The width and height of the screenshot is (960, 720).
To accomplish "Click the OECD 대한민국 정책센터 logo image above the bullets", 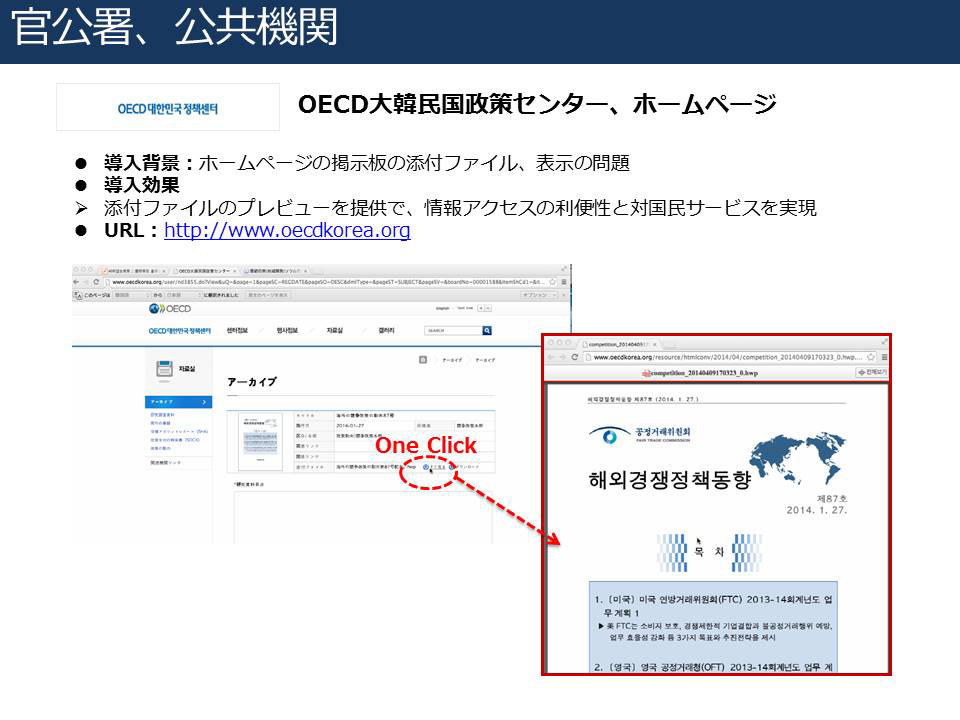I will (168, 108).
